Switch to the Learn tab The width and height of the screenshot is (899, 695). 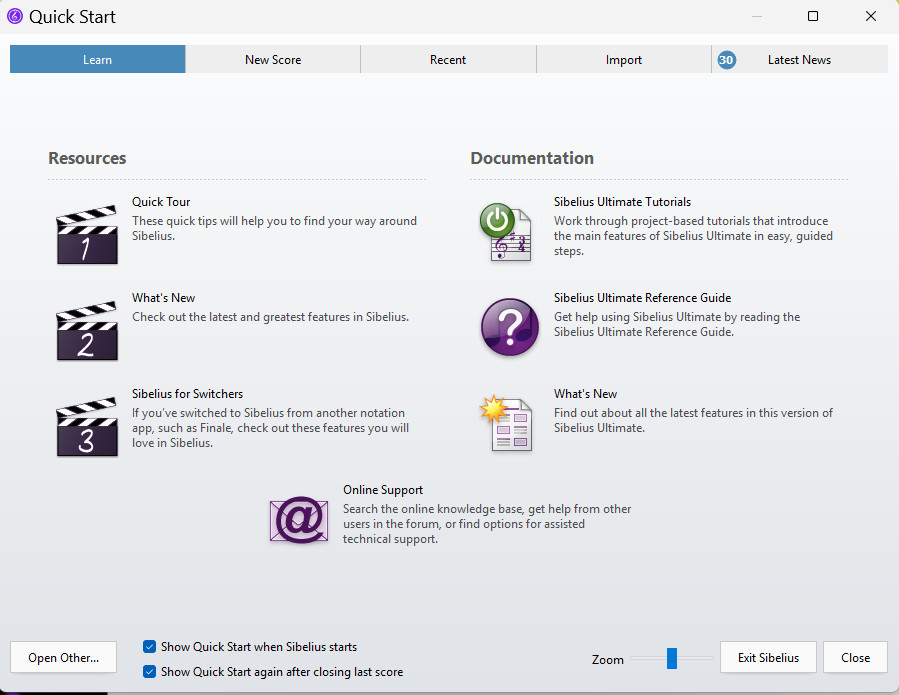[97, 59]
